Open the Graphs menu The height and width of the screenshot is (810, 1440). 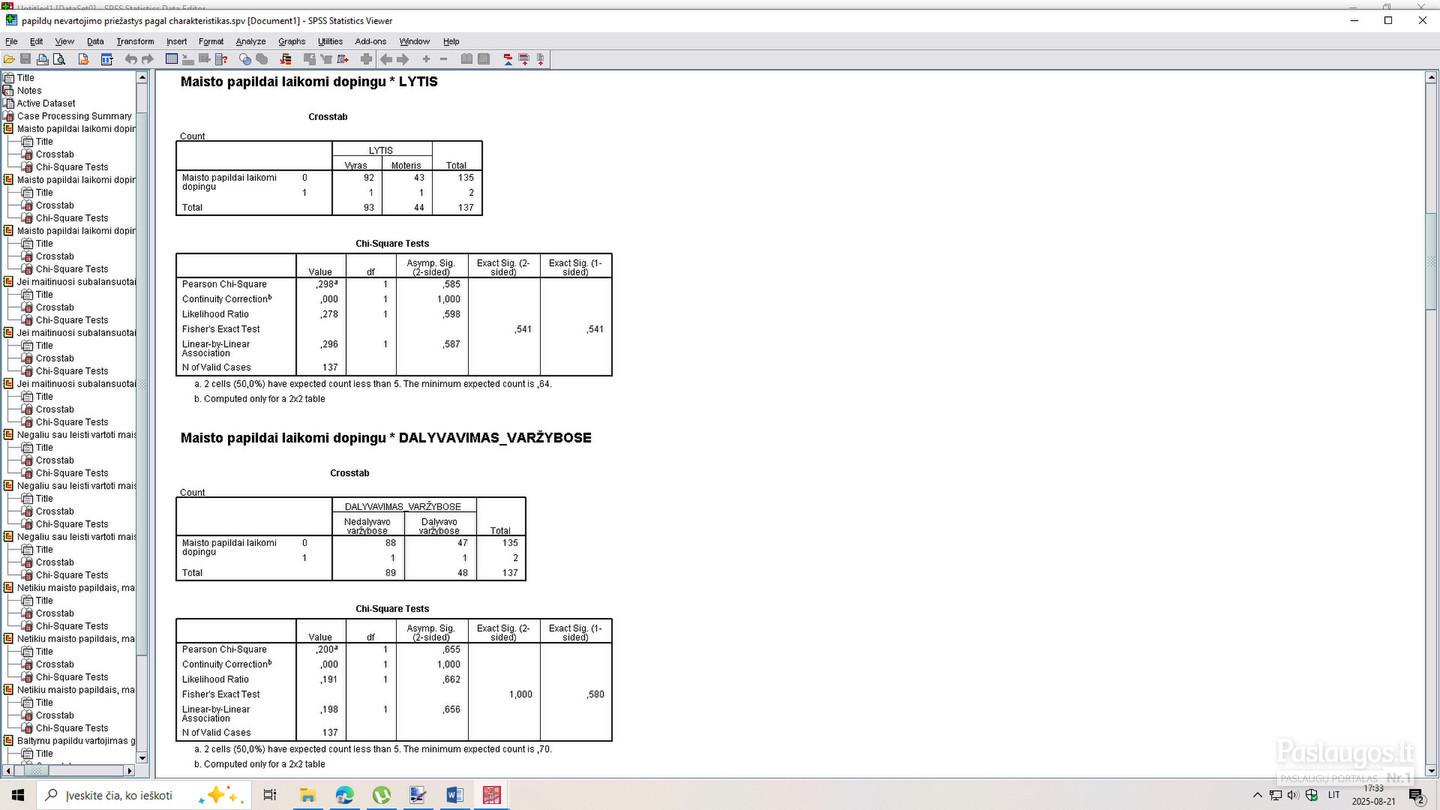(292, 42)
